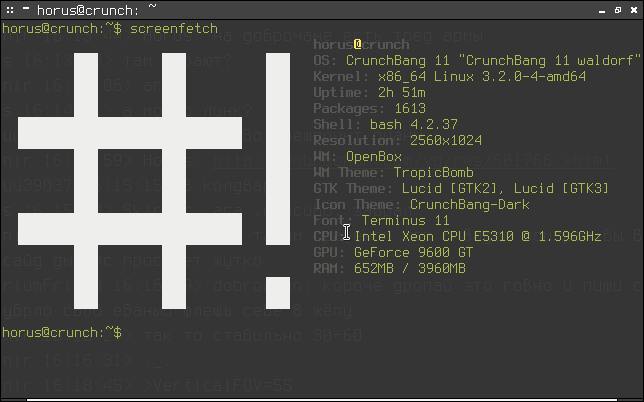644x402 pixels.
Task: Click the 'screenfetch' command text
Action: (174, 28)
